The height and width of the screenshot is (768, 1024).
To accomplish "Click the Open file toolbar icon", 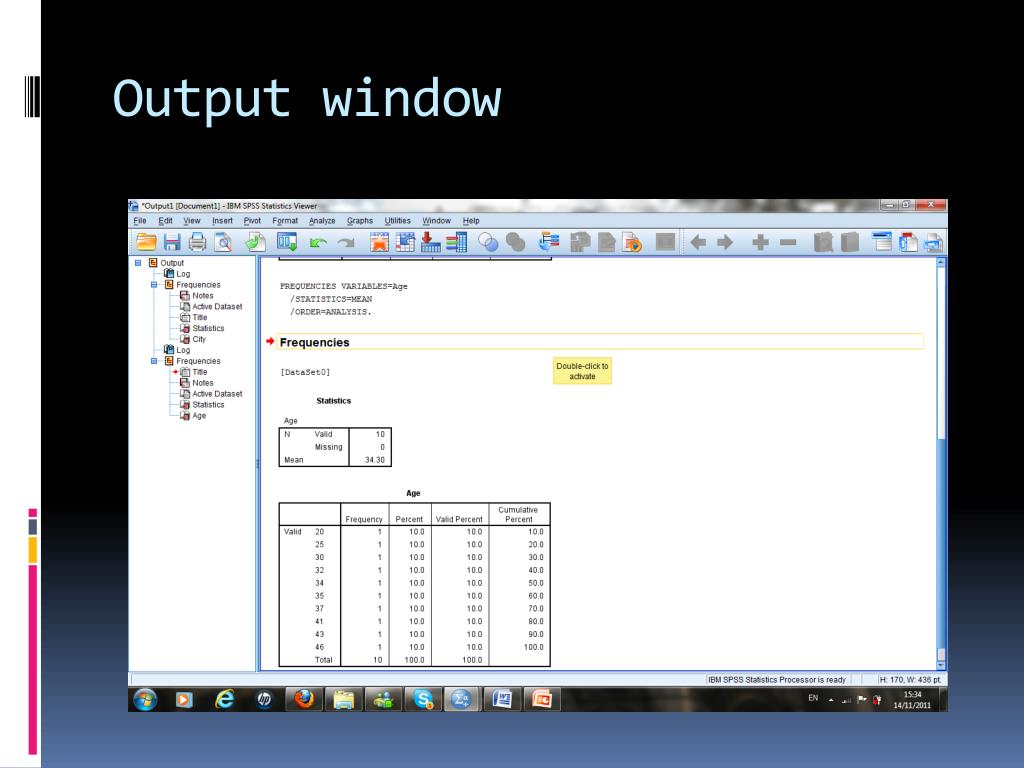I will [x=146, y=242].
